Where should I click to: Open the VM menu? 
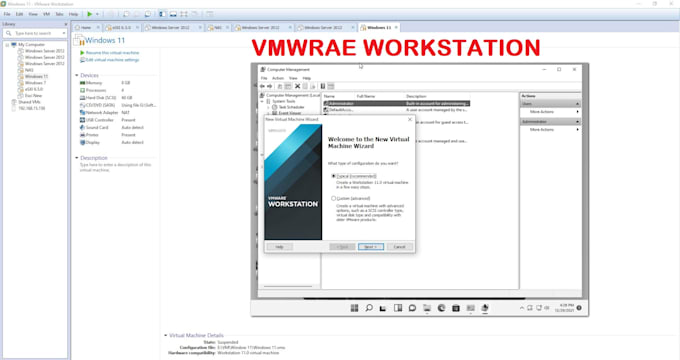(x=46, y=14)
